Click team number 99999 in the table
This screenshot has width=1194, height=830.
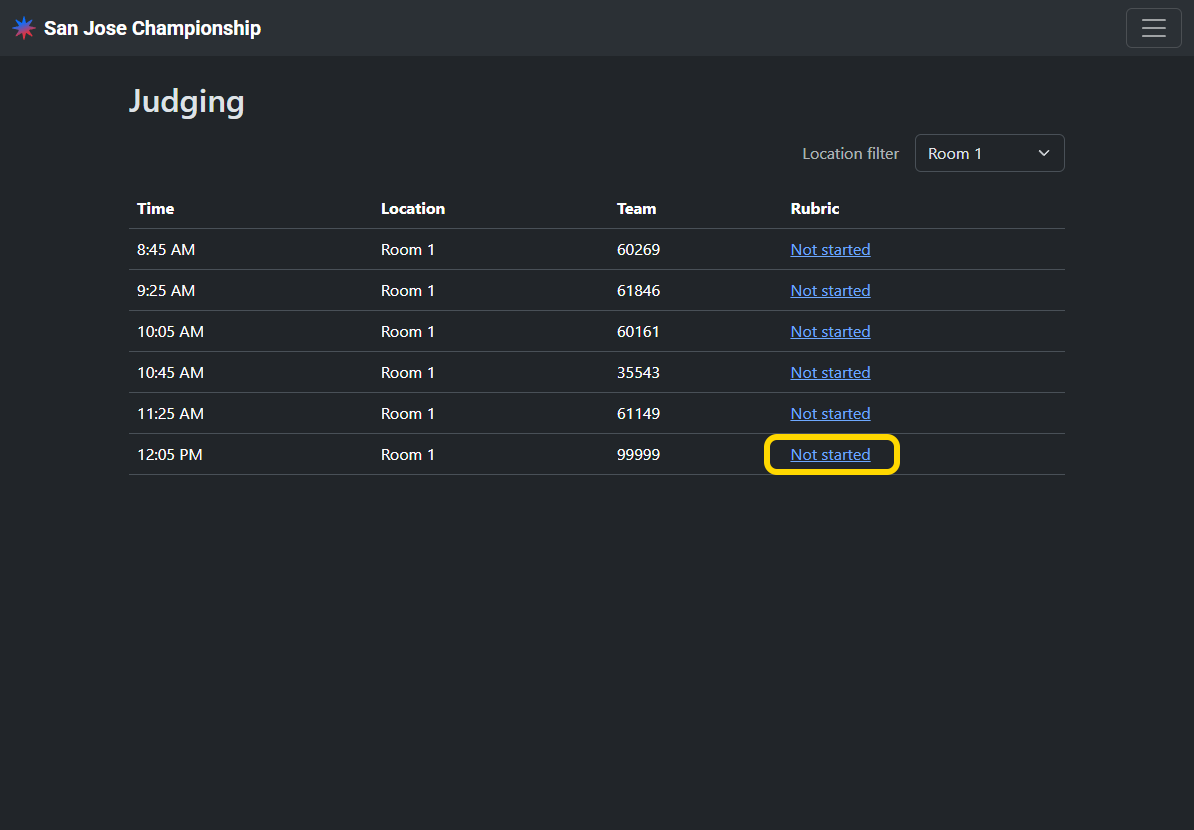(638, 455)
